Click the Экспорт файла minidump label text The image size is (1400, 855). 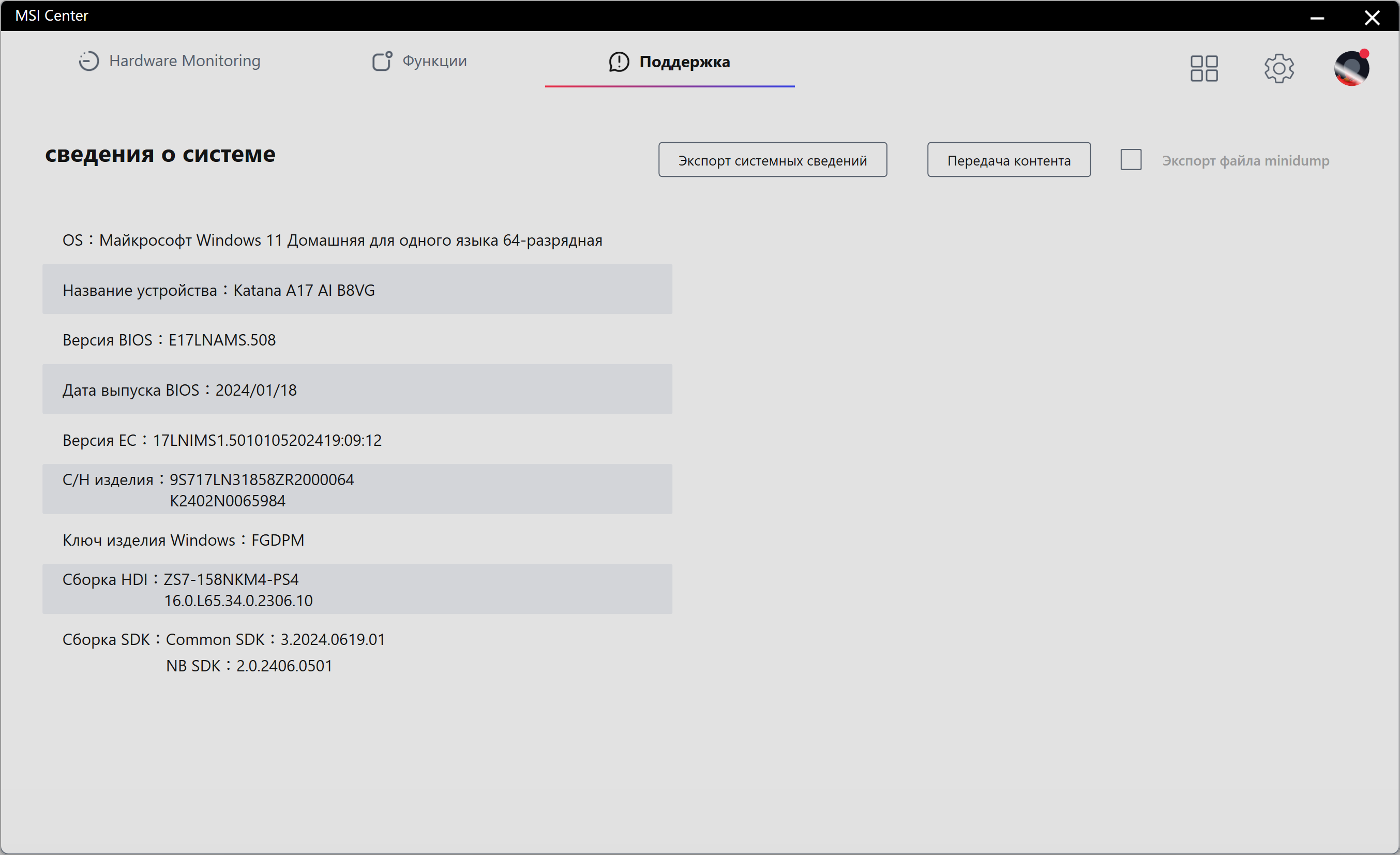1245,161
